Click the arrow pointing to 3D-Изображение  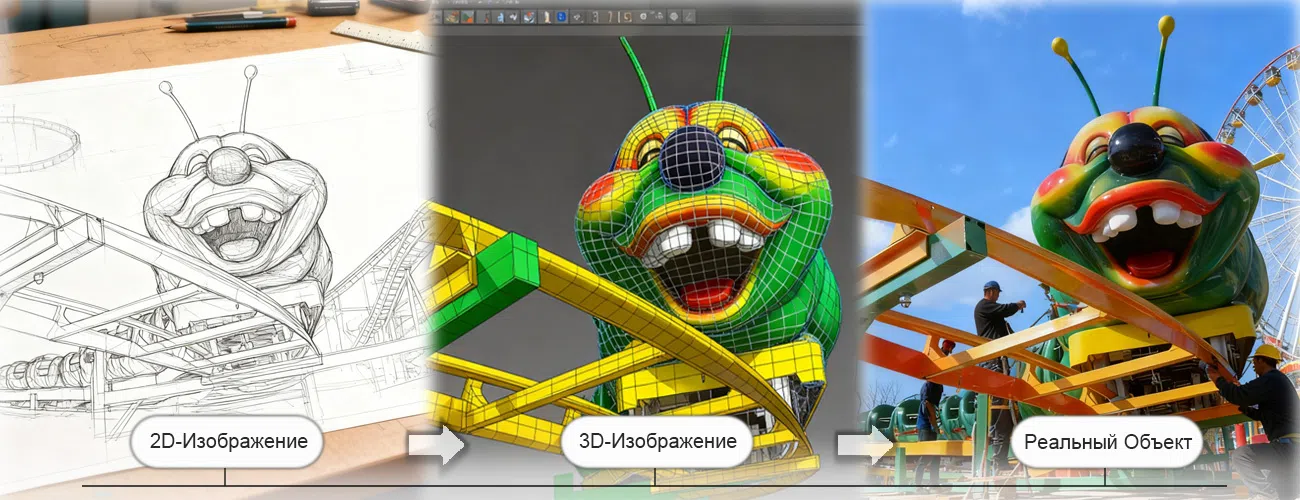(436, 444)
